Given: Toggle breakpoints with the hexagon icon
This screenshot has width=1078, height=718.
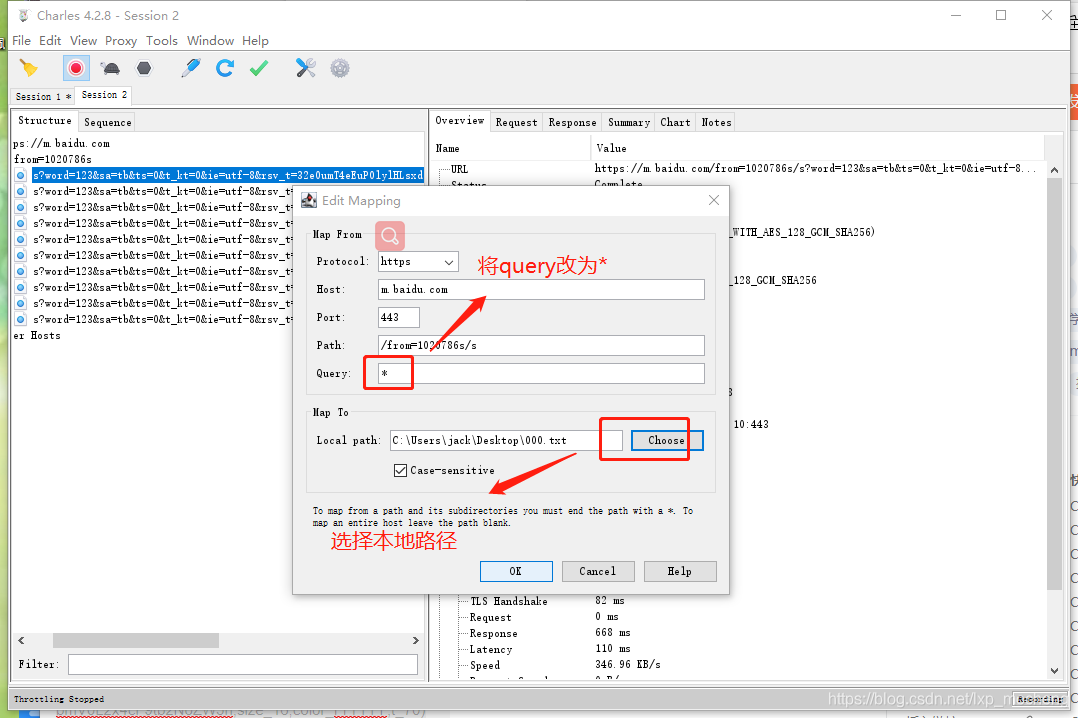Looking at the screenshot, I should 144,68.
